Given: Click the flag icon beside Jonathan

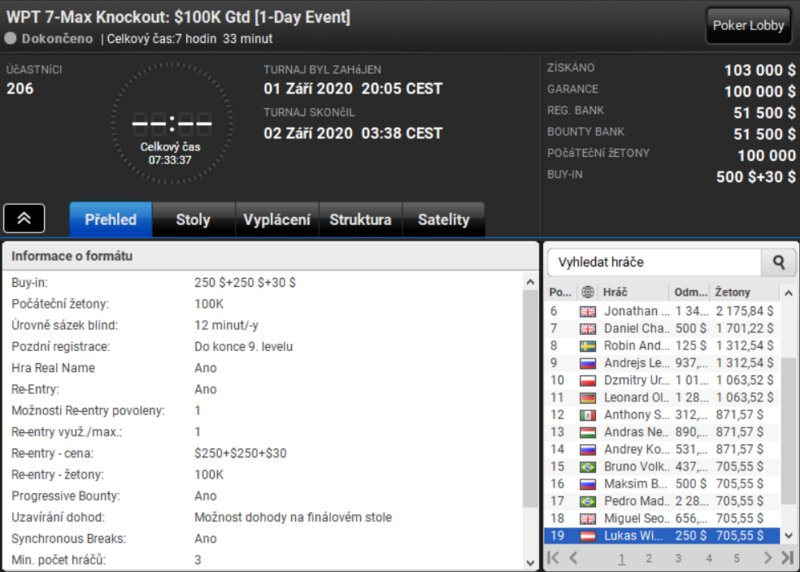Looking at the screenshot, I should (588, 311).
